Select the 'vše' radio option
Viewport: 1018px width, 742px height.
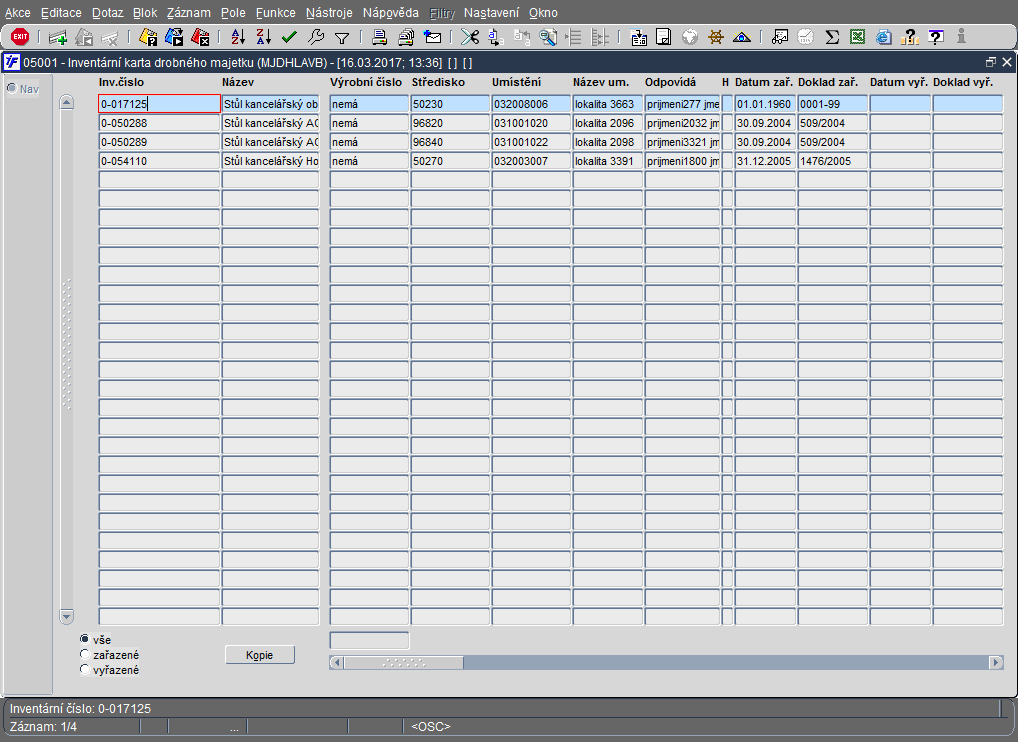tap(84, 639)
